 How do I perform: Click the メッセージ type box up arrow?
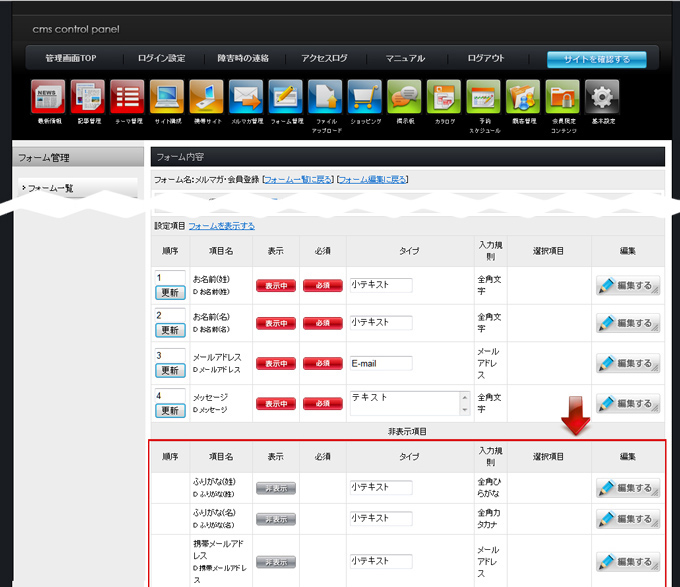tap(464, 396)
